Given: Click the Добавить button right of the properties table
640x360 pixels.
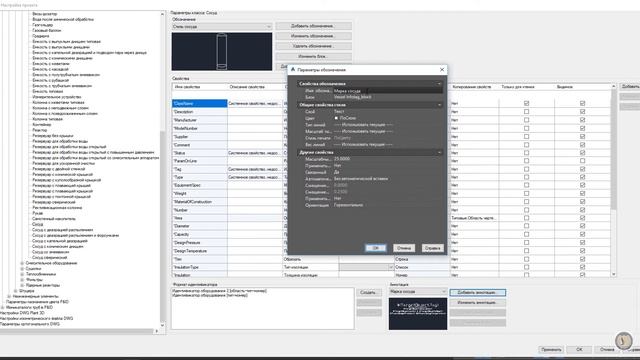Looking at the screenshot, I should tap(630, 87).
